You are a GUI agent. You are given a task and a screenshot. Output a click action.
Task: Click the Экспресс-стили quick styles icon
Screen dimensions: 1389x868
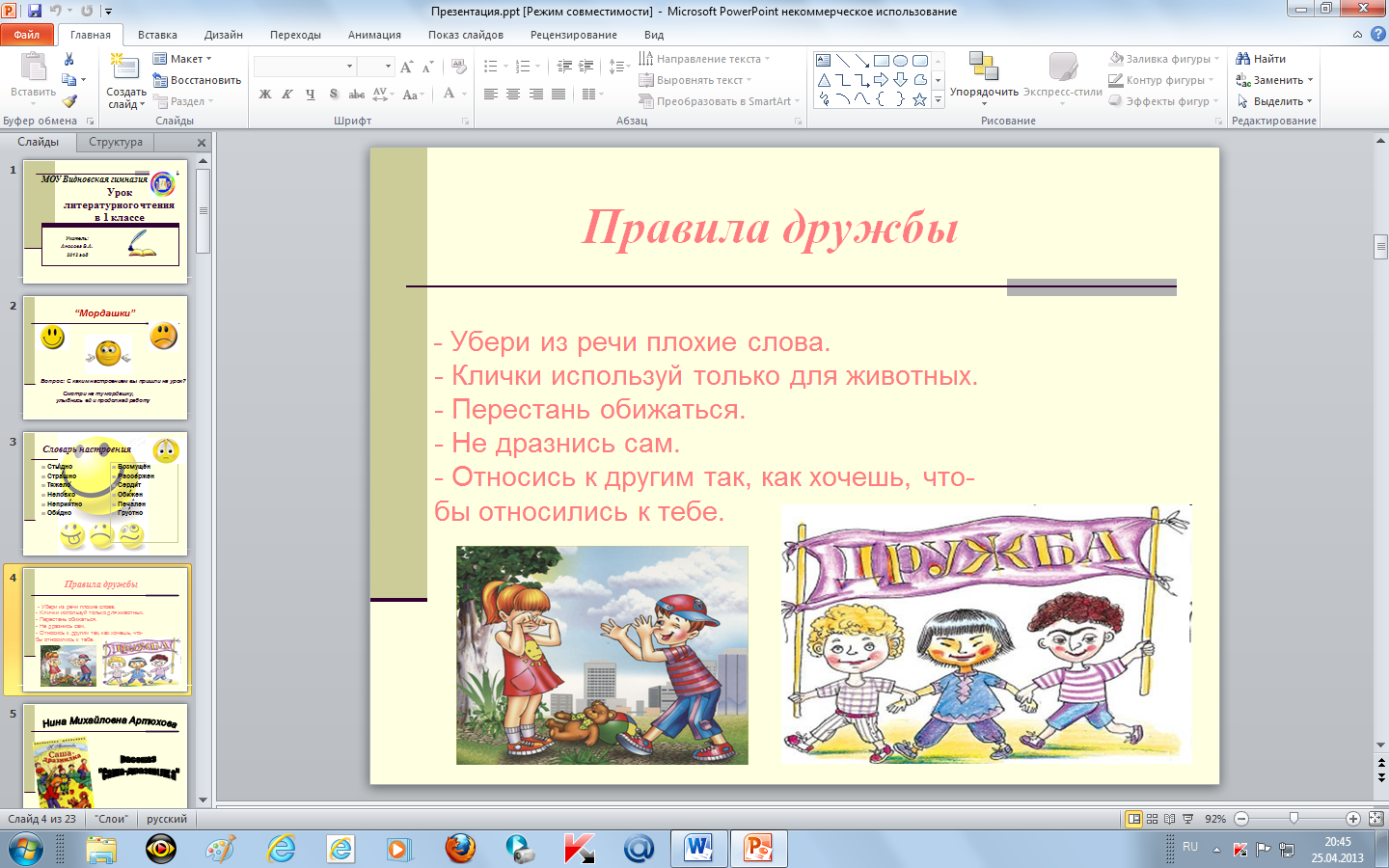click(x=1063, y=67)
